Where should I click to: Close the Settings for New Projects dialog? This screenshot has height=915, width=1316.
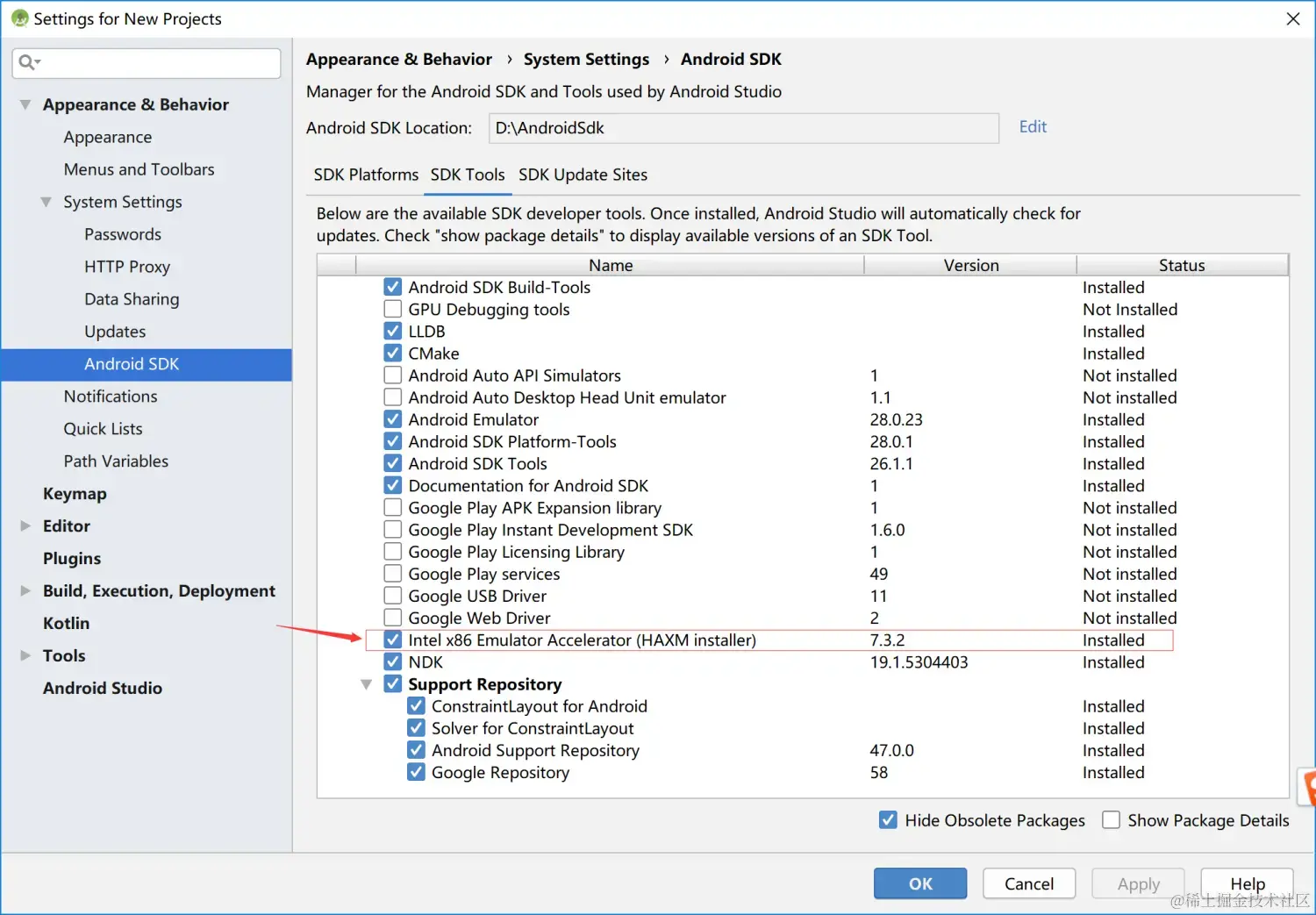pyautogui.click(x=1293, y=18)
